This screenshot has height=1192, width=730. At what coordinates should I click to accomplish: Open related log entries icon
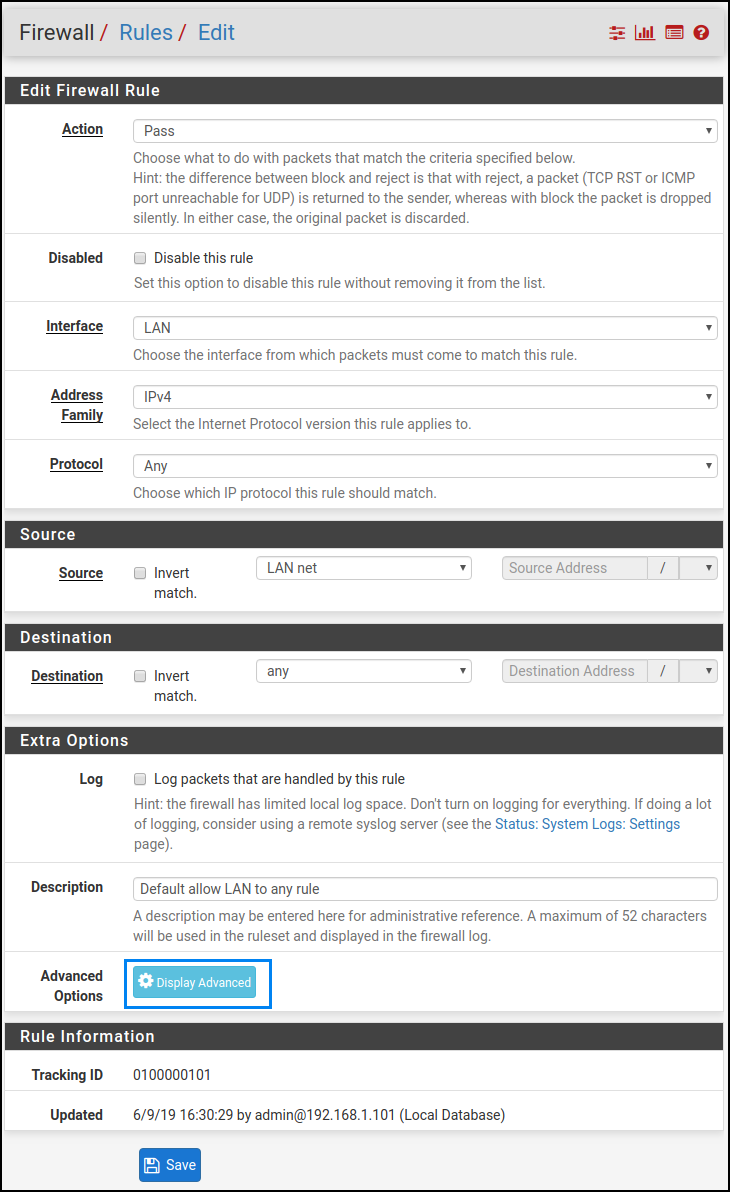click(674, 33)
